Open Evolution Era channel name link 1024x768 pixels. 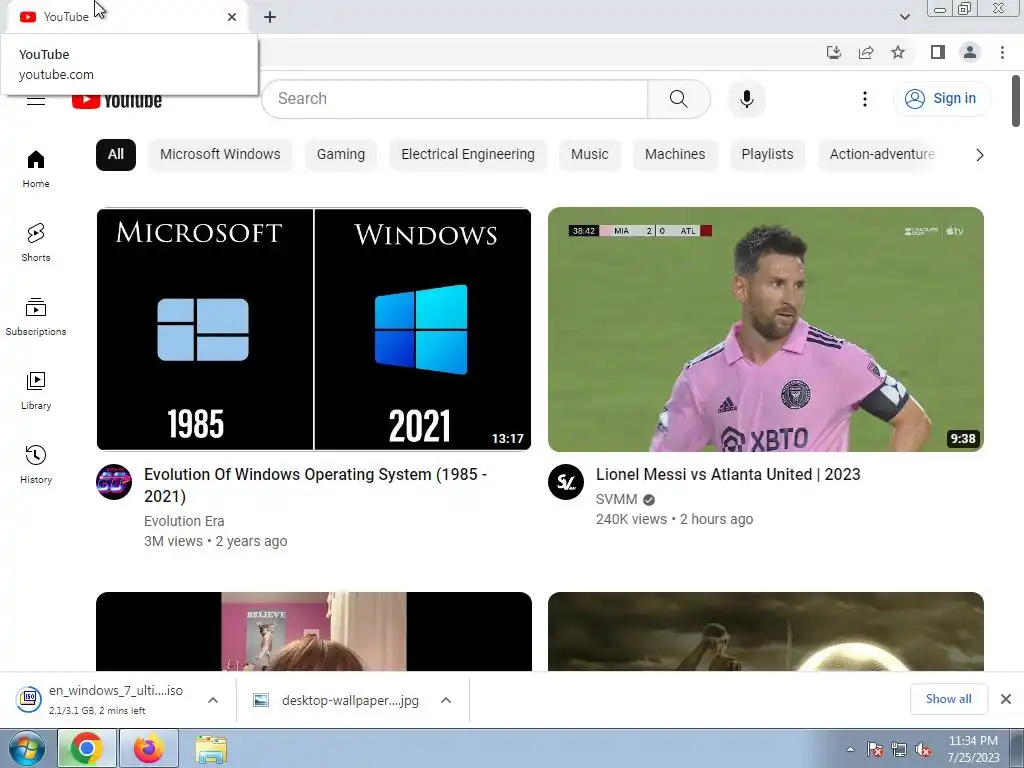tap(184, 521)
